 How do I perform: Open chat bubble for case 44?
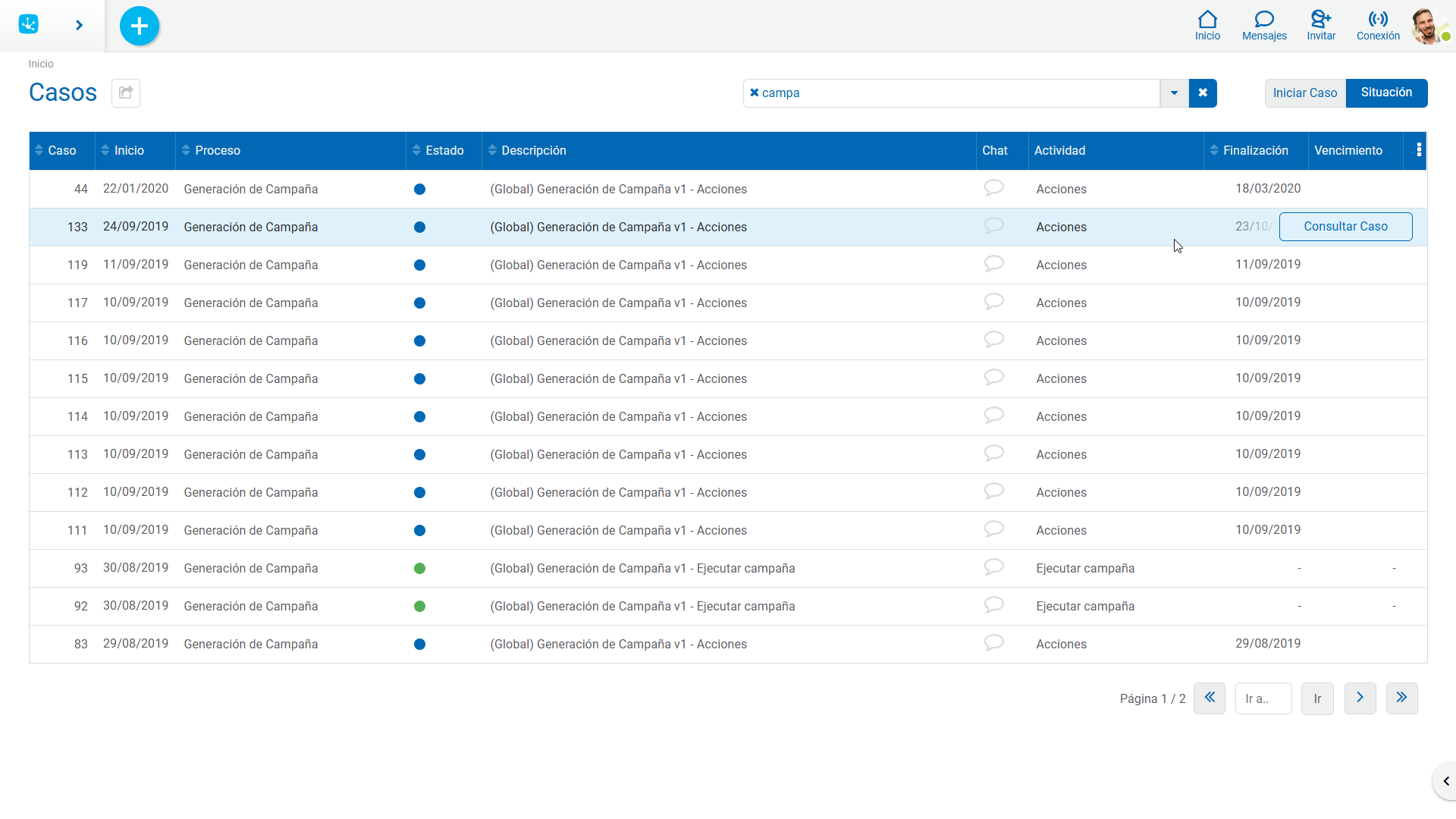(x=993, y=188)
